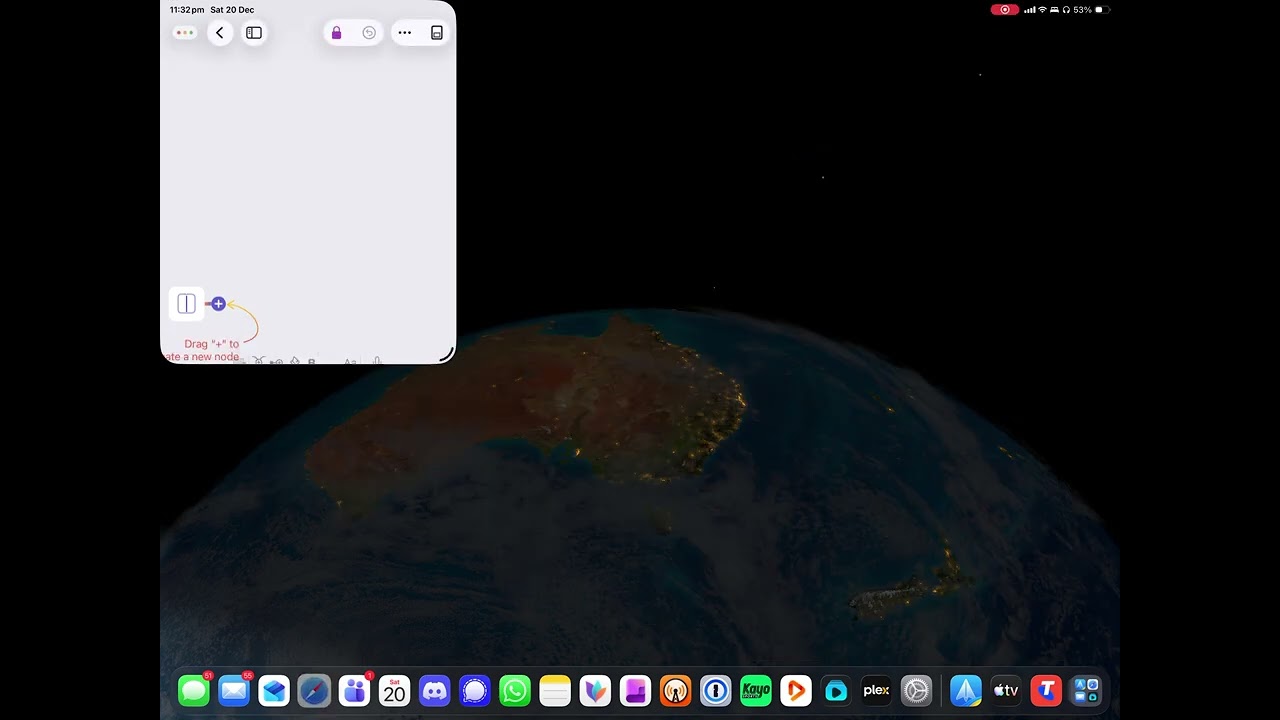Click the 53% battery indicator
This screenshot has width=1280, height=720.
(x=1091, y=10)
